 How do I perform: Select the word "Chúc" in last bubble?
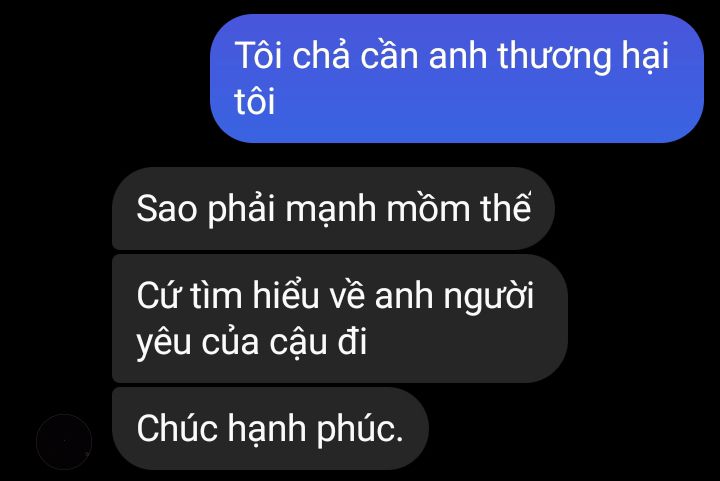pos(177,428)
